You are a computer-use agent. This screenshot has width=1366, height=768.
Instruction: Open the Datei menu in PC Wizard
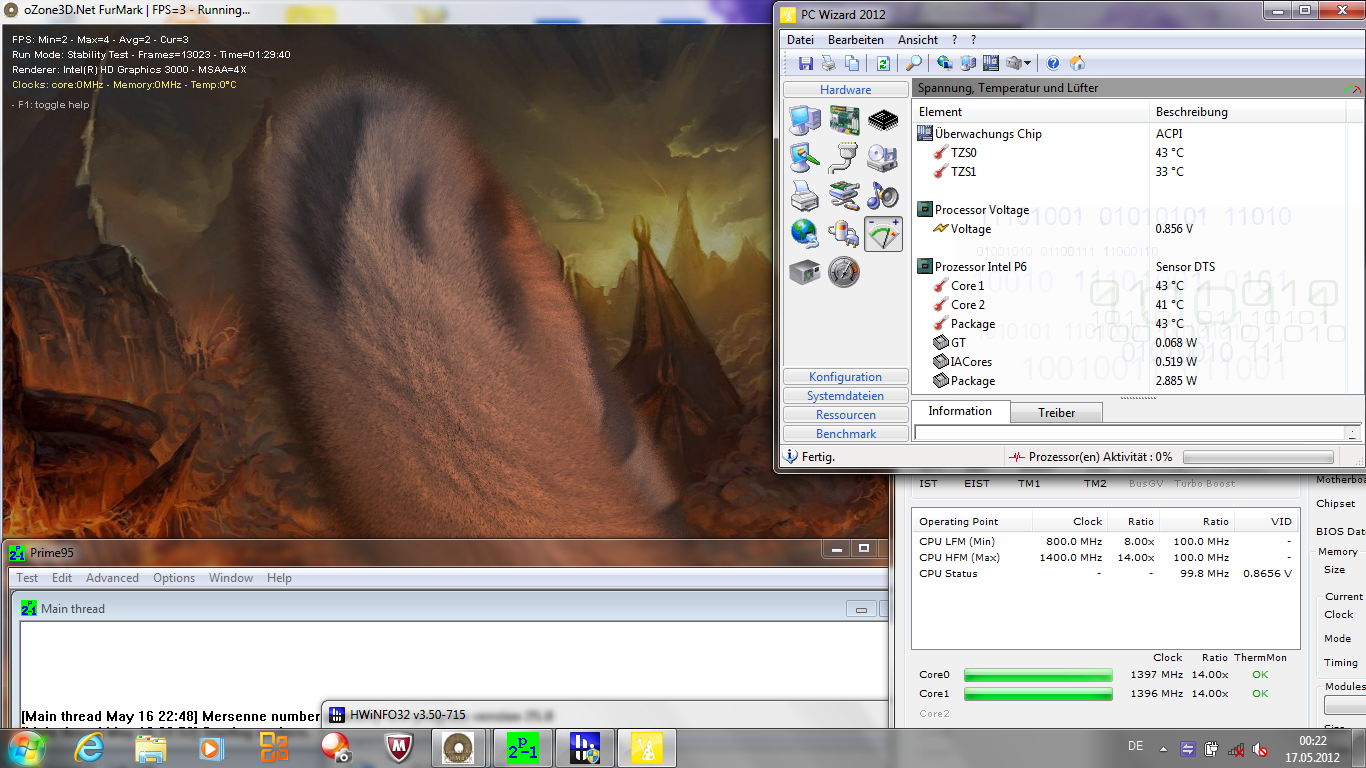click(800, 40)
